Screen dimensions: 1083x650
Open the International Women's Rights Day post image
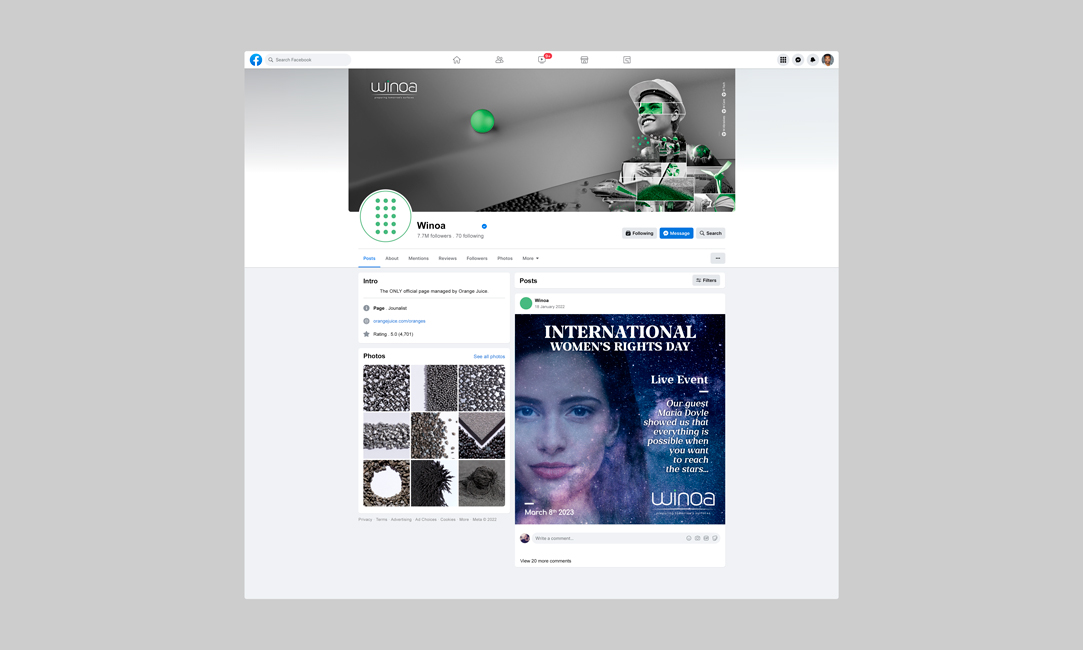tap(620, 419)
